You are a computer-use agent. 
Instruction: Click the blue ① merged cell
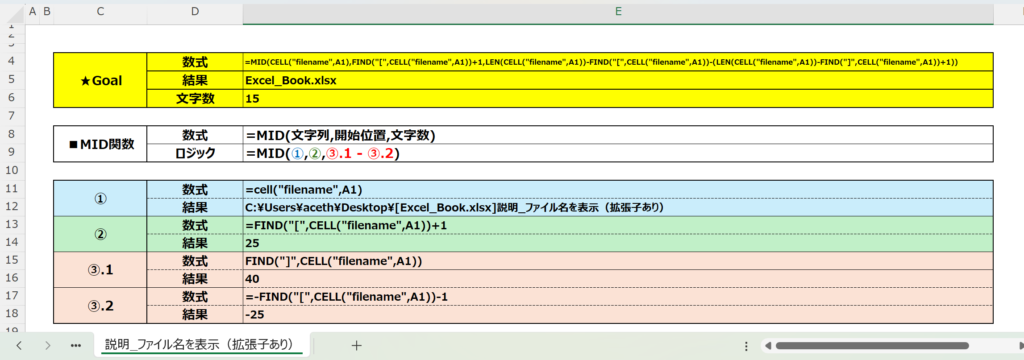coord(100,199)
